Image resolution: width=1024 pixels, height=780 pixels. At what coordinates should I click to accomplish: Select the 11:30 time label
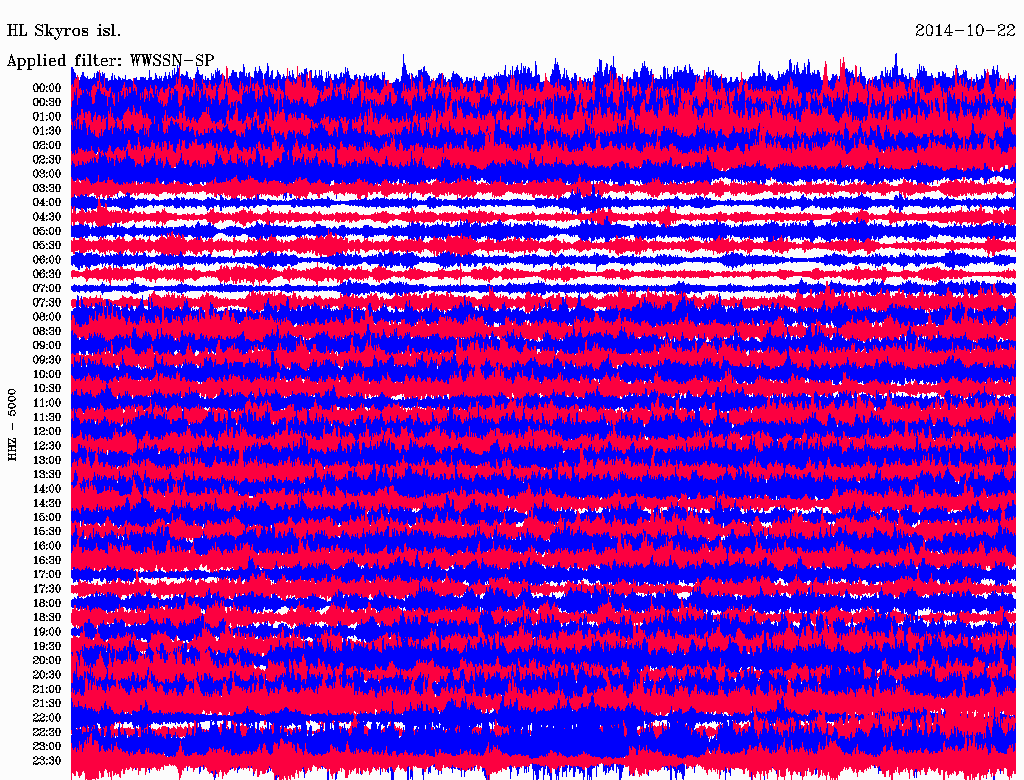coord(46,417)
